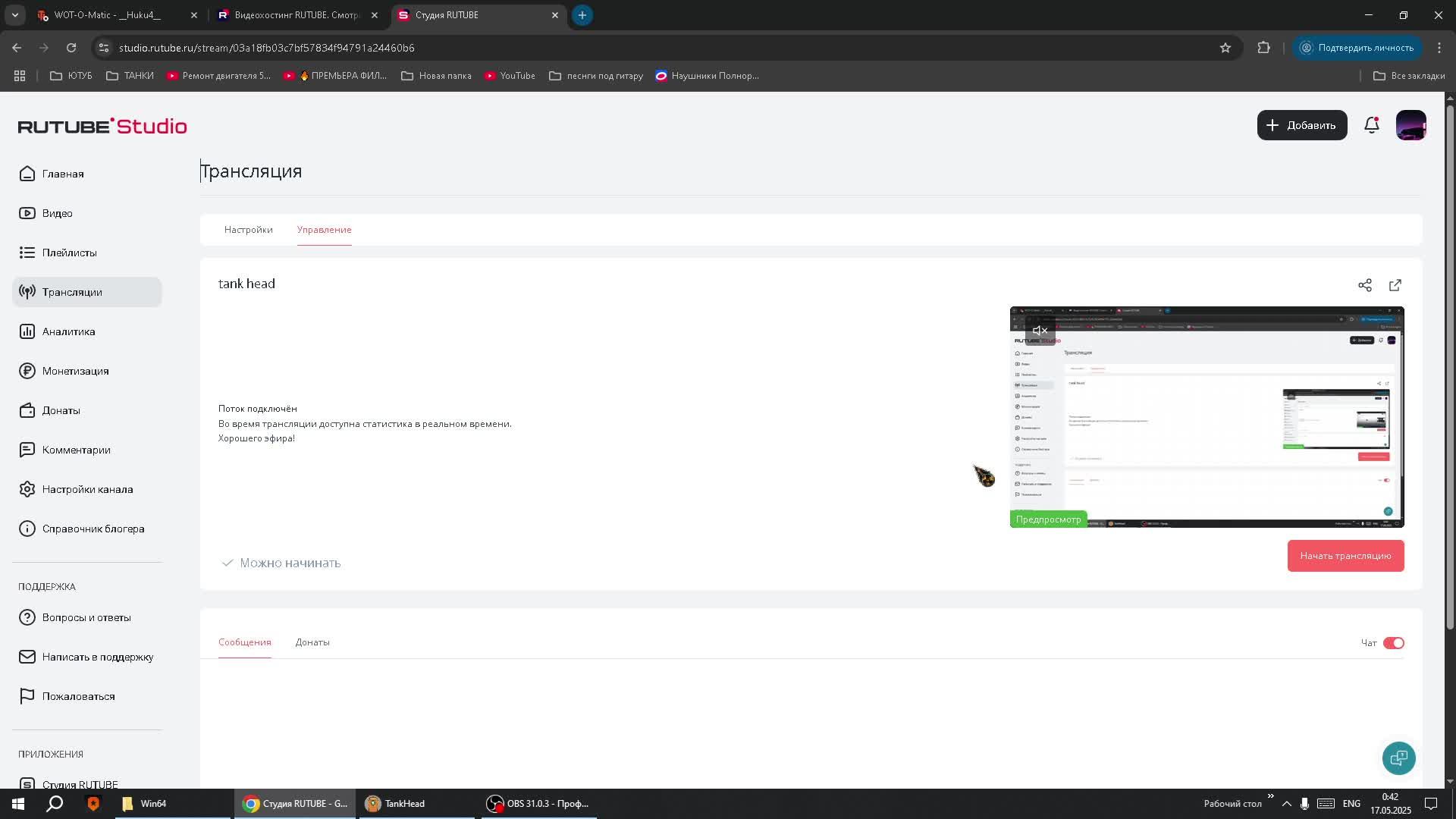Open Вопросы и ответы support page
The width and height of the screenshot is (1456, 819).
pyautogui.click(x=86, y=617)
